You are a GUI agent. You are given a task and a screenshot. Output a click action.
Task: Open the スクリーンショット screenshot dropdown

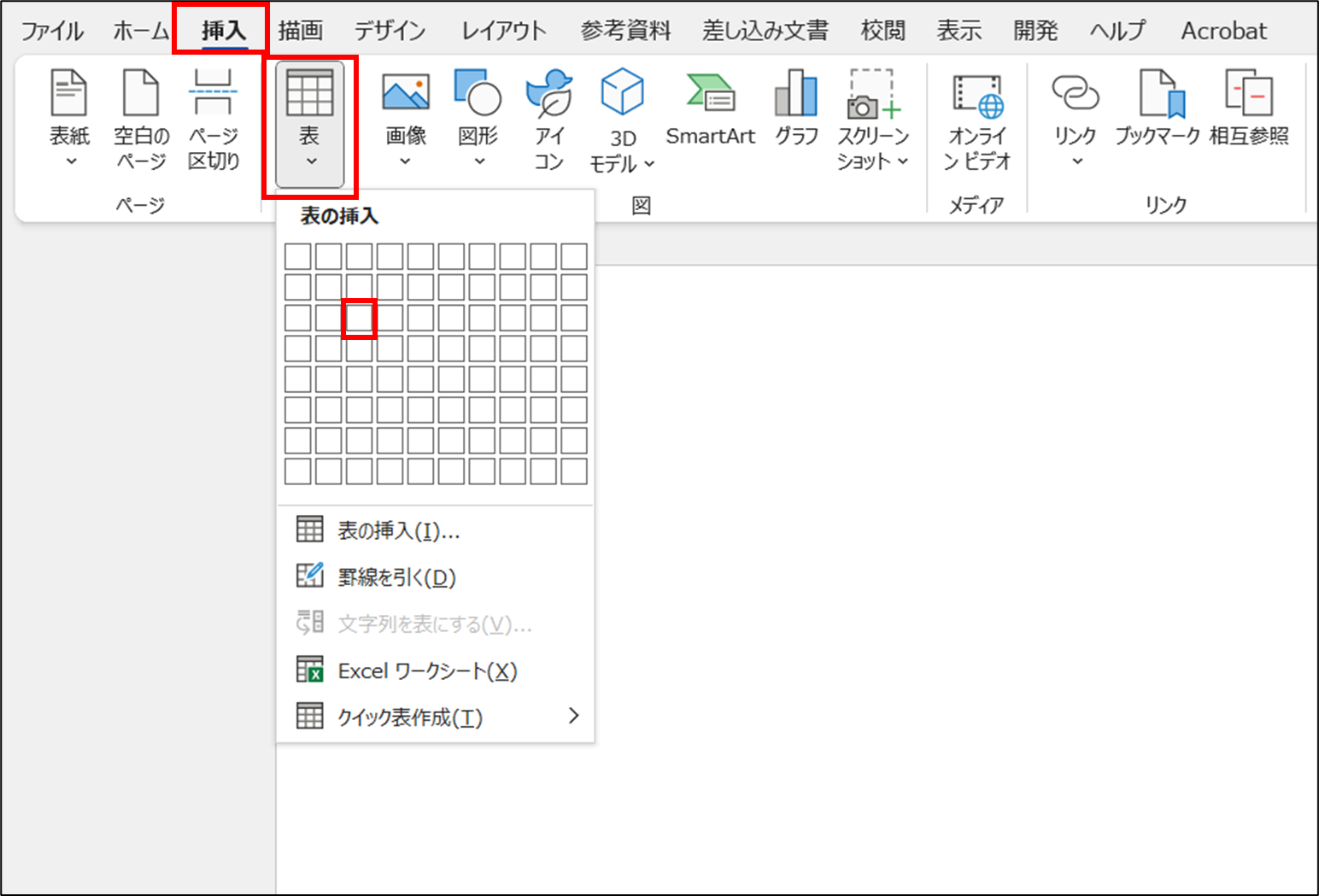tap(902, 161)
